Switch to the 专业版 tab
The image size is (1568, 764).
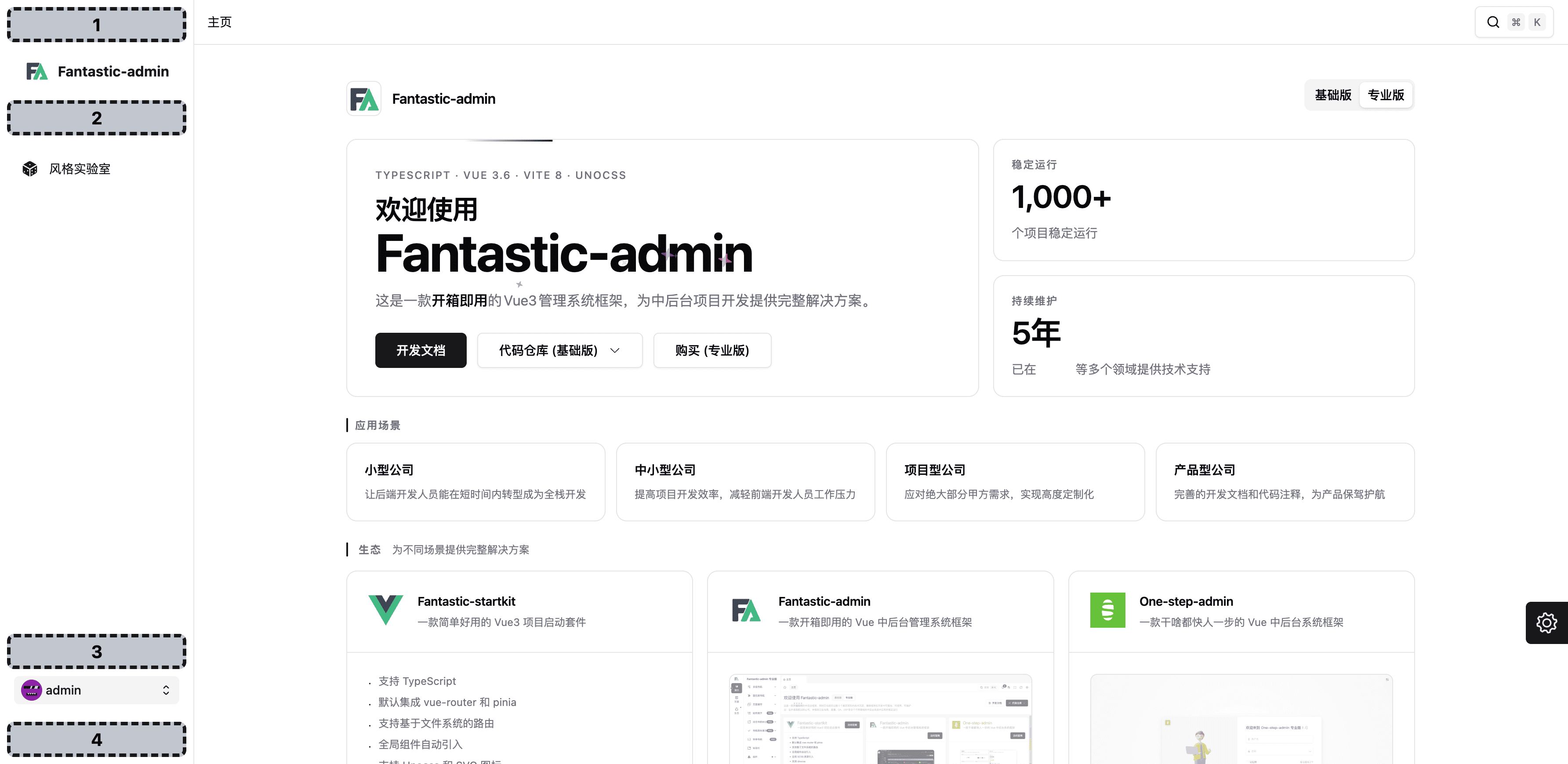1386,95
